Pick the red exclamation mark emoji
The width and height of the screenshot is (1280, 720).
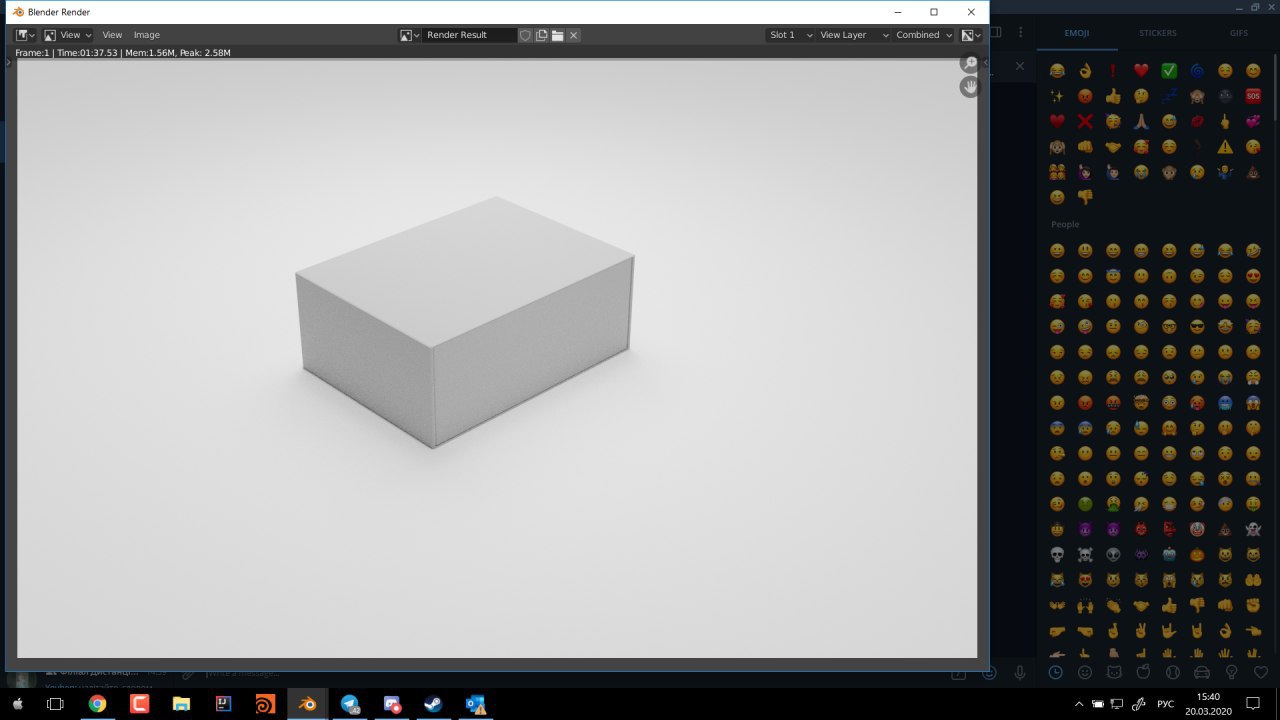(x=1113, y=71)
